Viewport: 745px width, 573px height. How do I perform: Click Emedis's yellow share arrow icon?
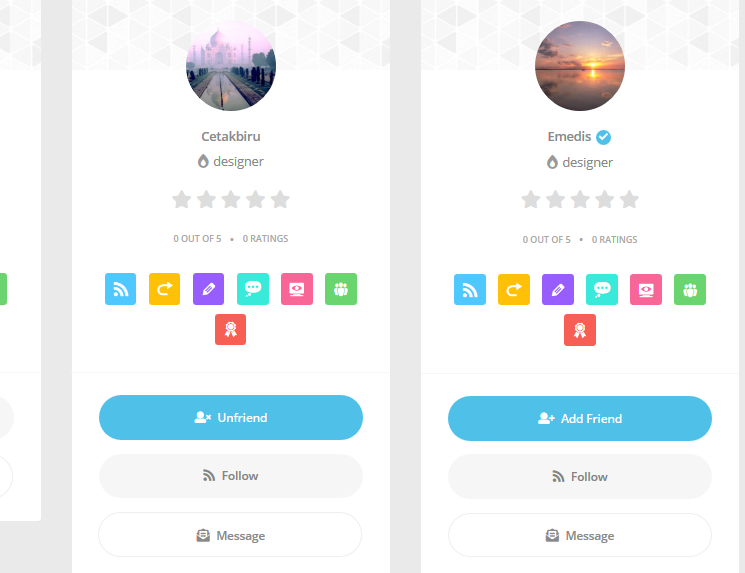point(514,289)
